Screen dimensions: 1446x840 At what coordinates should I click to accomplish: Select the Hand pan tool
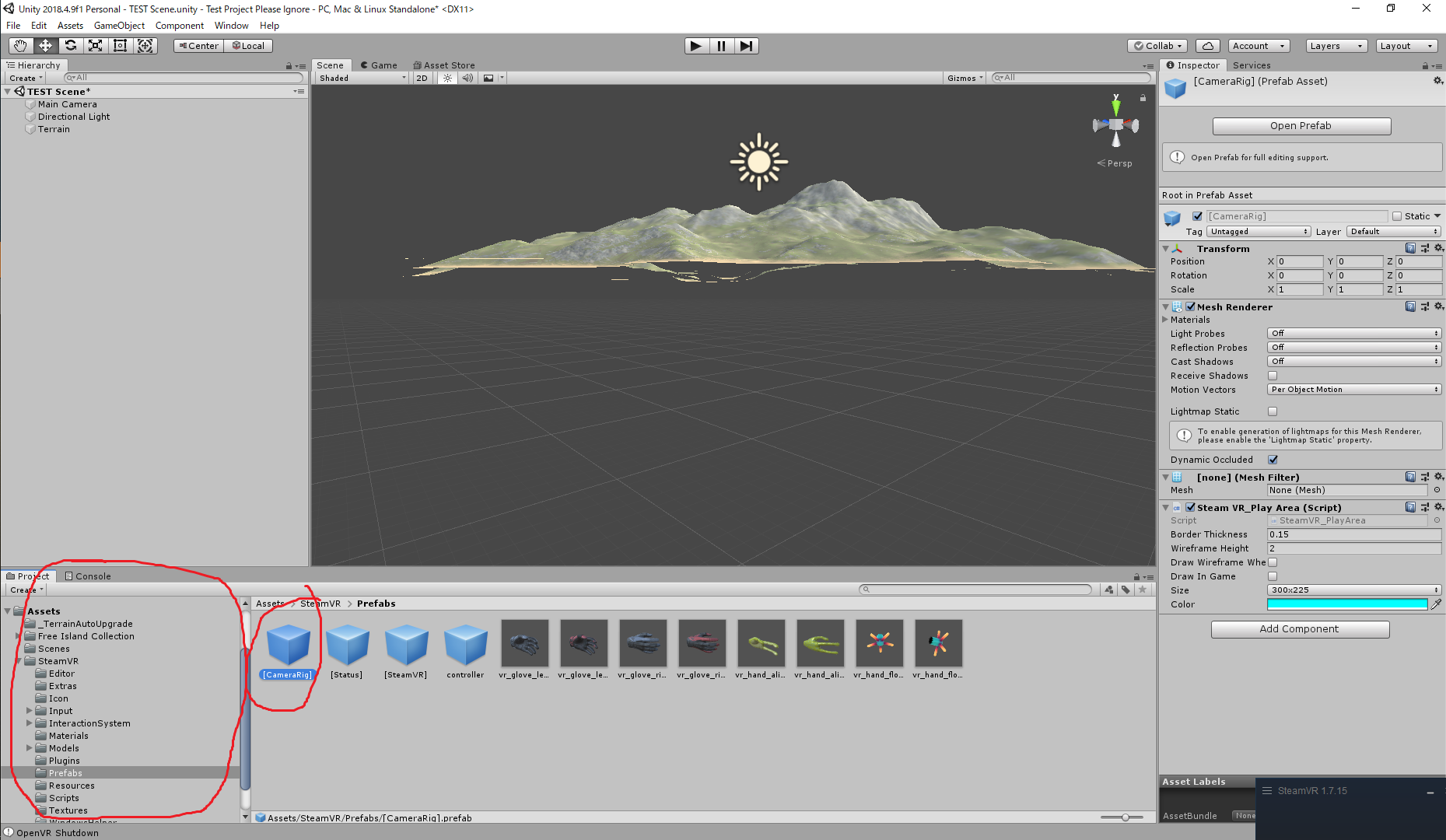20,46
